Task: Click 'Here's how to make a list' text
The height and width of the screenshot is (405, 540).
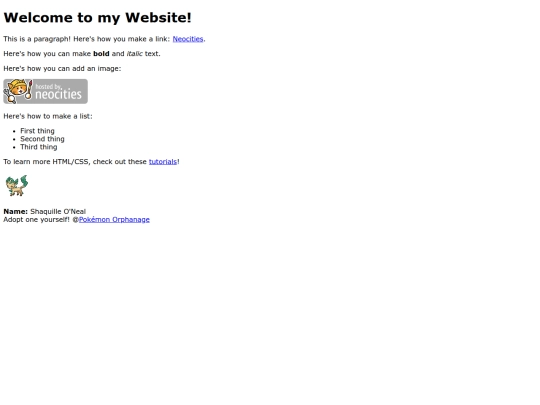Action: click(x=48, y=116)
